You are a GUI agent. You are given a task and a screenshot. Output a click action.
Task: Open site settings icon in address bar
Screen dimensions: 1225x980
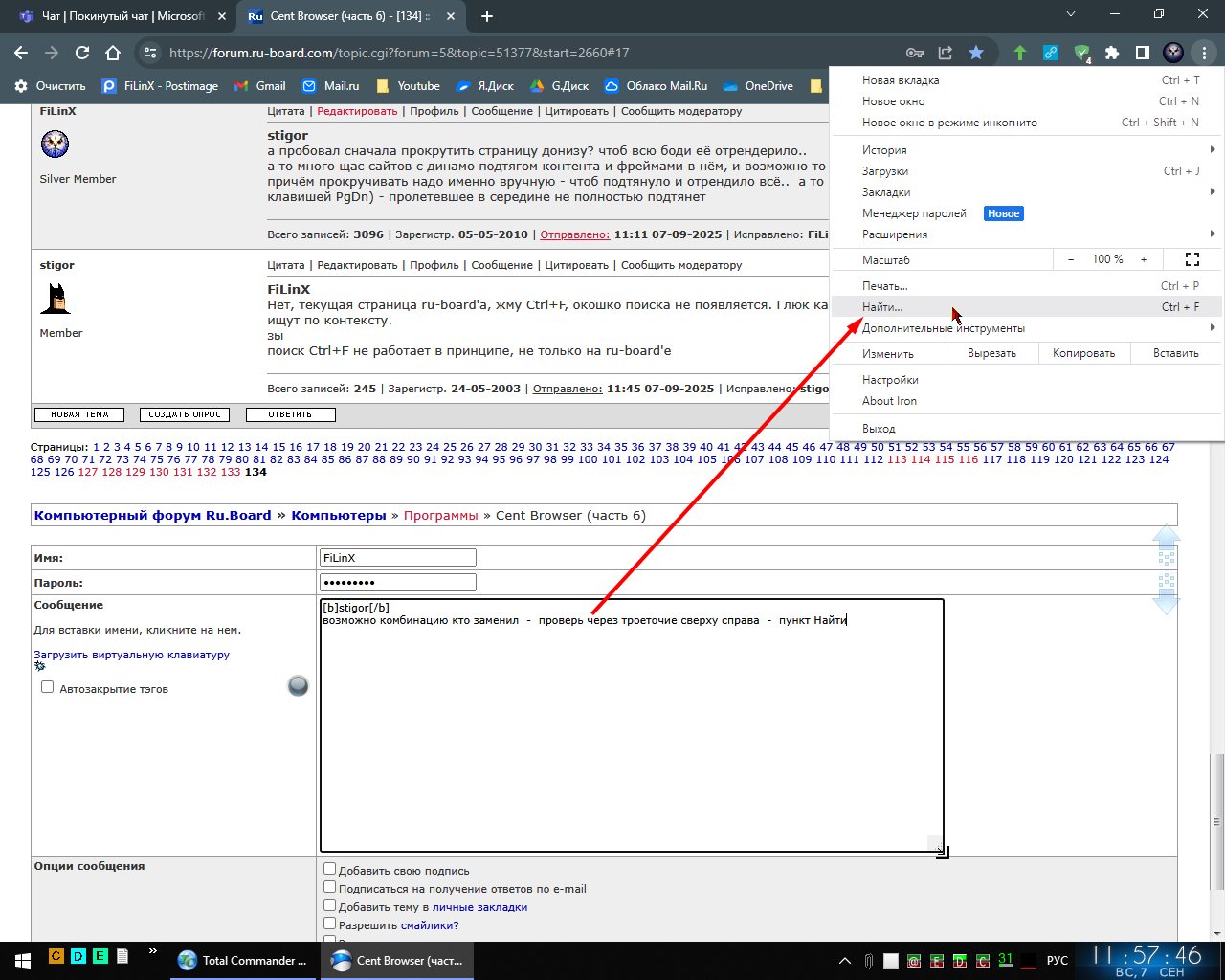148,53
